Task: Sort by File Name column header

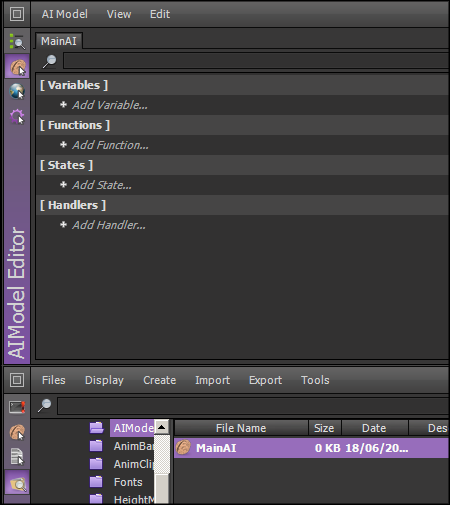Action: pyautogui.click(x=241, y=428)
